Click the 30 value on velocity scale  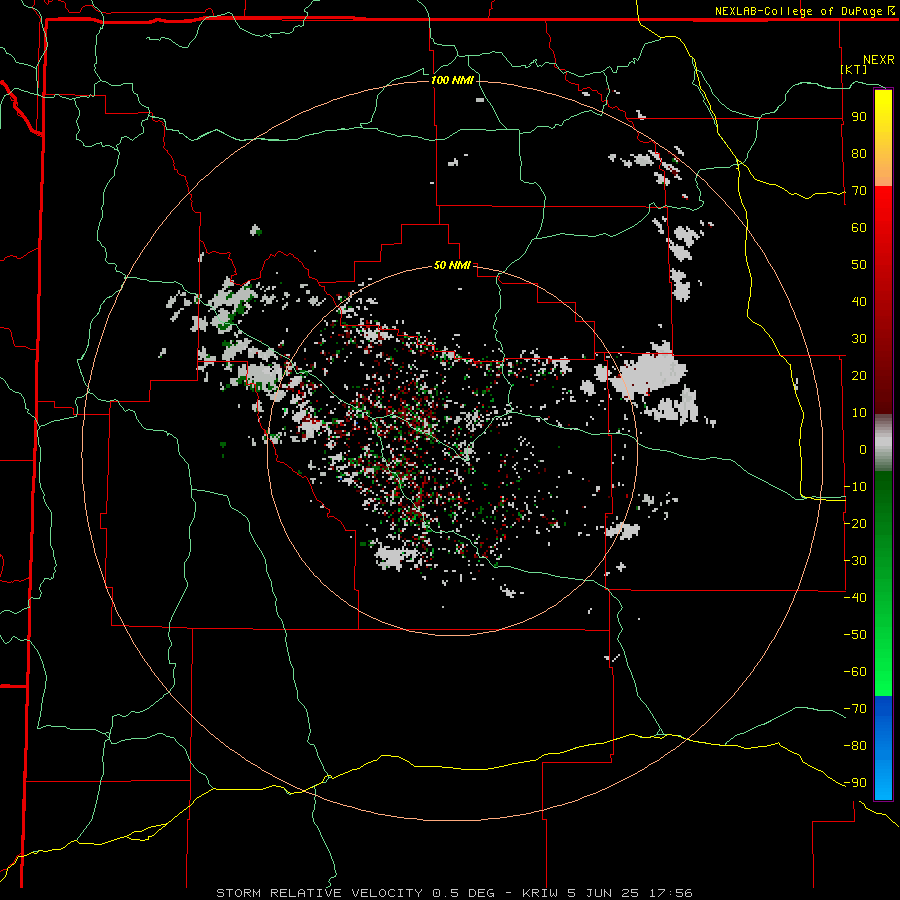859,339
